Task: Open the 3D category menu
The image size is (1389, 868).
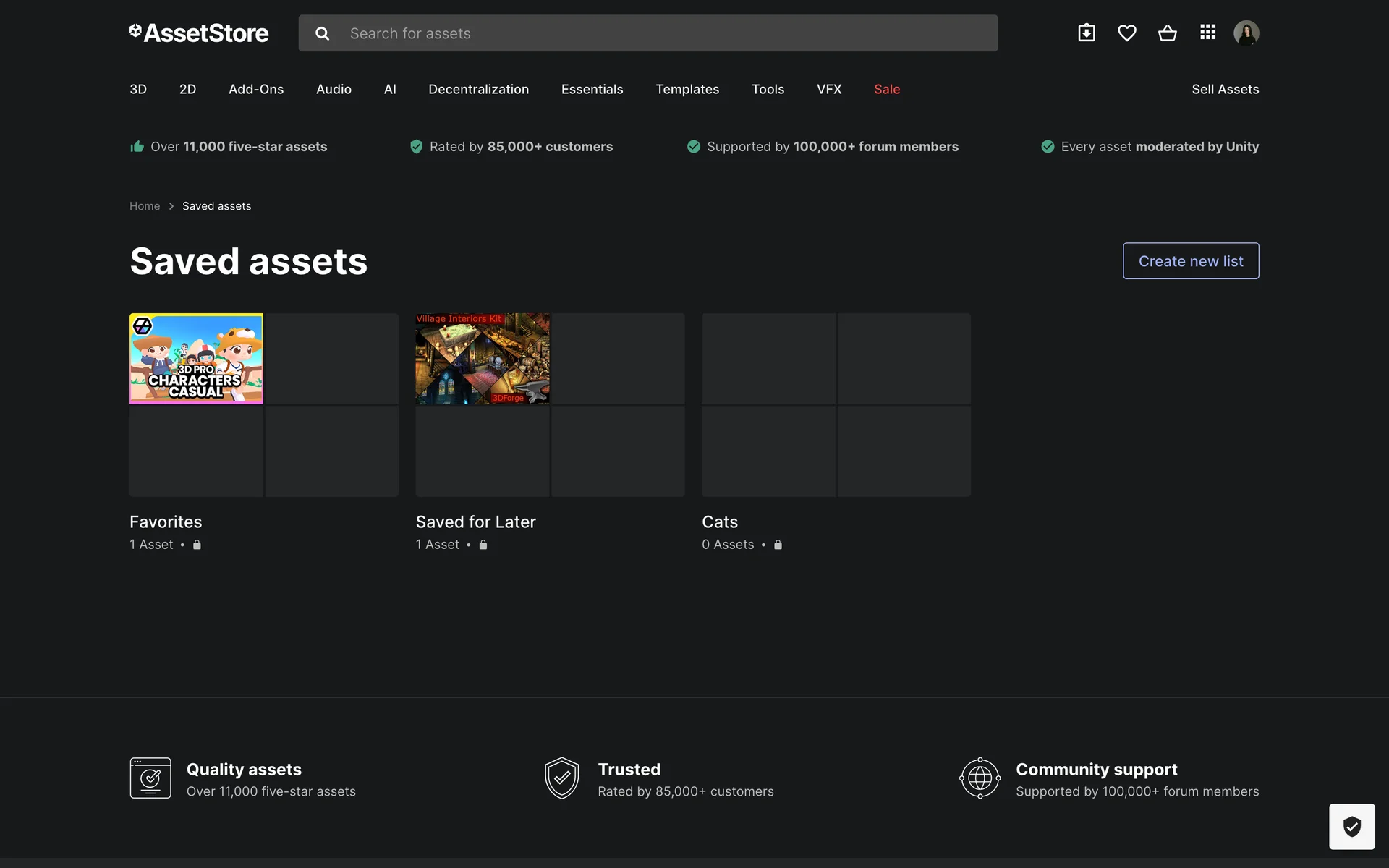Action: point(138,89)
